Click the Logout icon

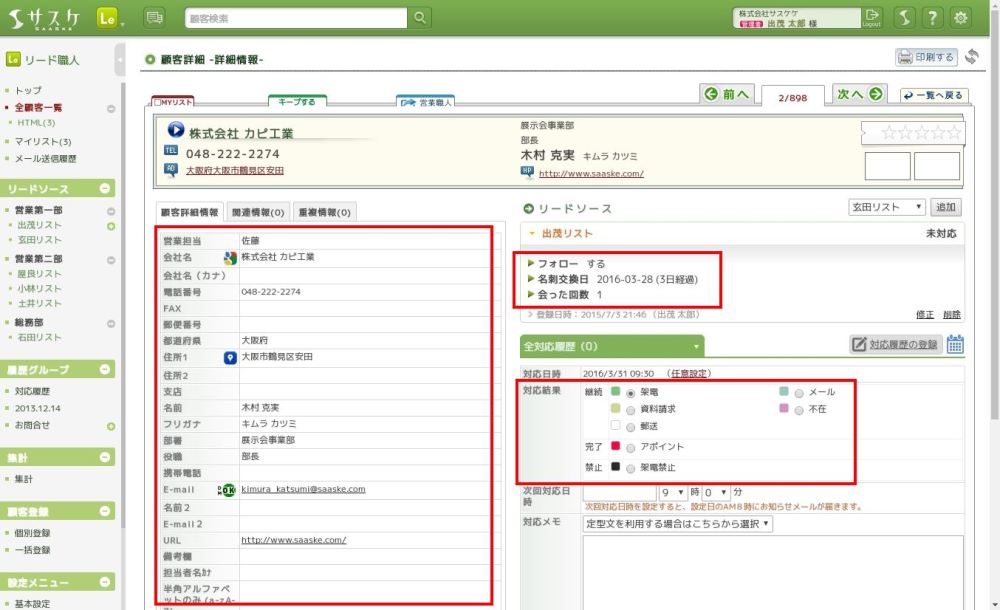click(x=872, y=17)
